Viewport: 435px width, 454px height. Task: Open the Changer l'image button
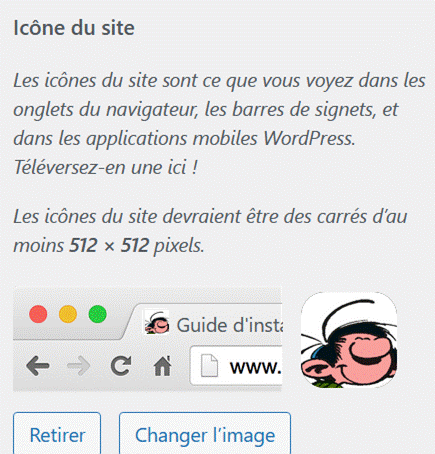(x=205, y=433)
